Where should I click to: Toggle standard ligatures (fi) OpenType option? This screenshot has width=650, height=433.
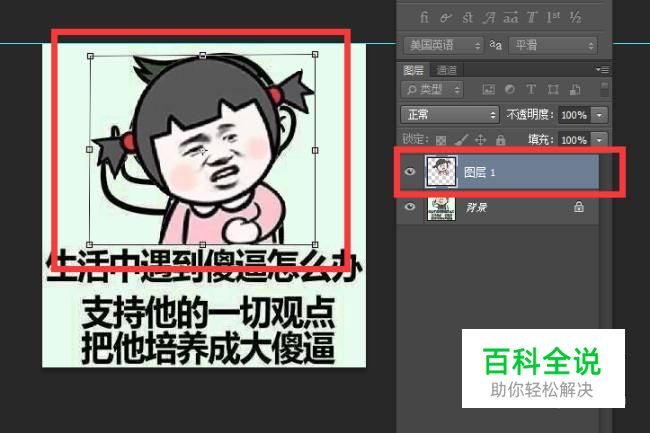point(424,17)
